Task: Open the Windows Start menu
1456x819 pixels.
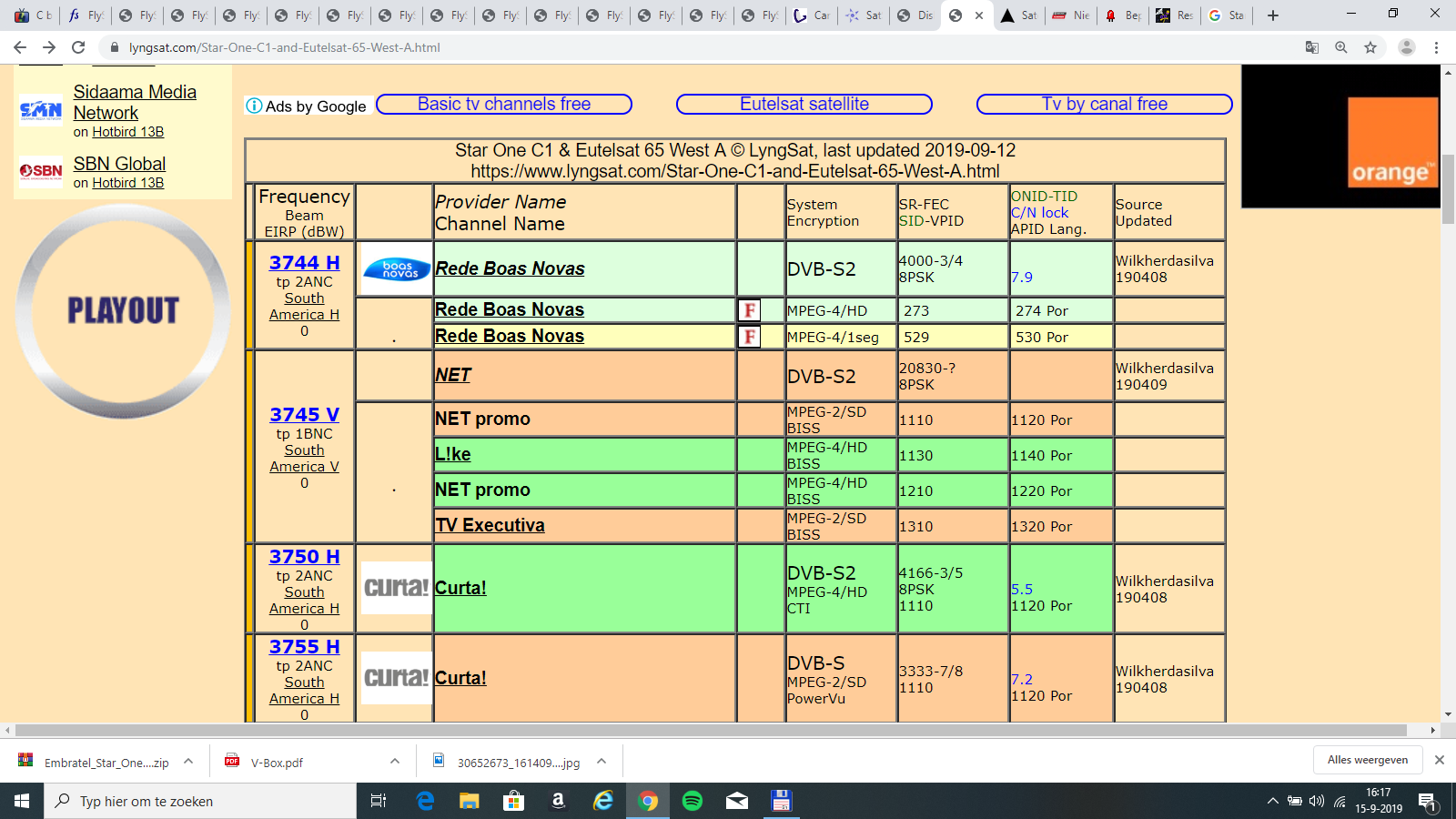Action: coord(22,801)
